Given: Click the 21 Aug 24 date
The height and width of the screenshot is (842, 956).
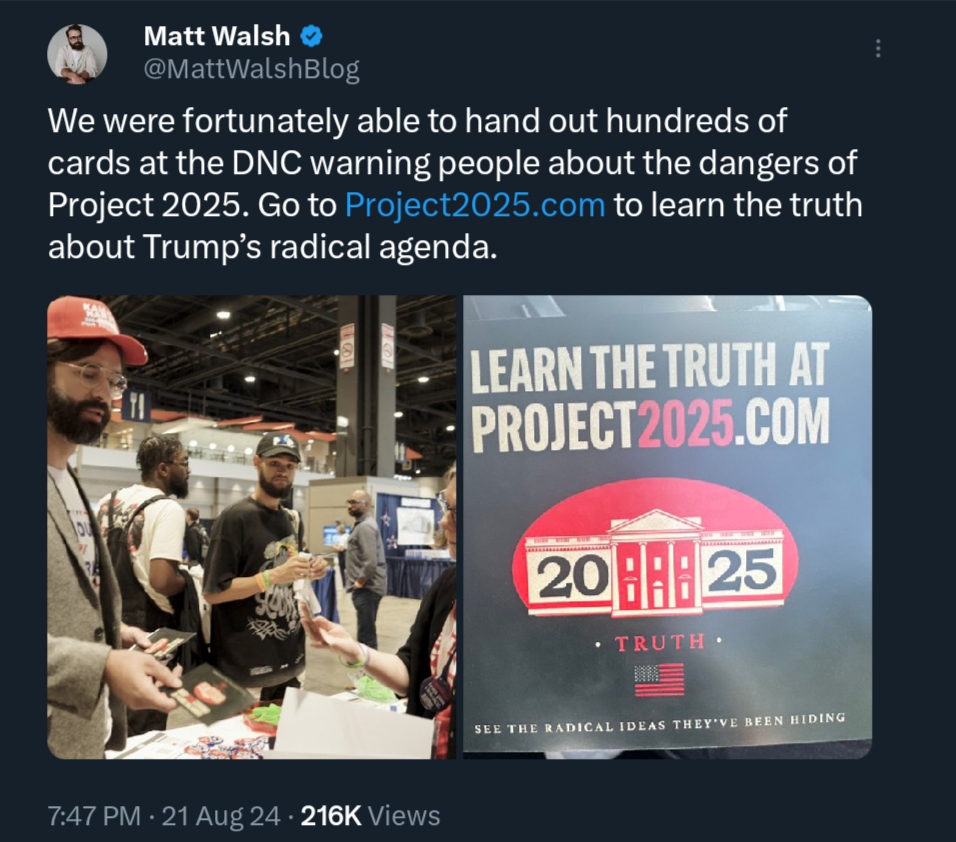Looking at the screenshot, I should [x=222, y=816].
